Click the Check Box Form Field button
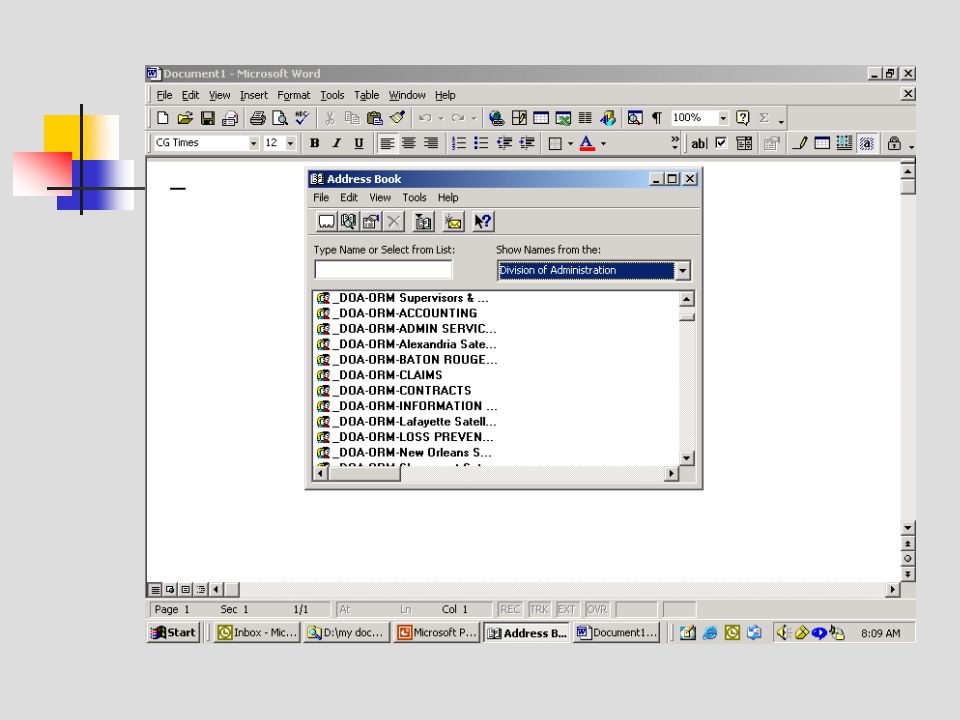 [x=721, y=143]
